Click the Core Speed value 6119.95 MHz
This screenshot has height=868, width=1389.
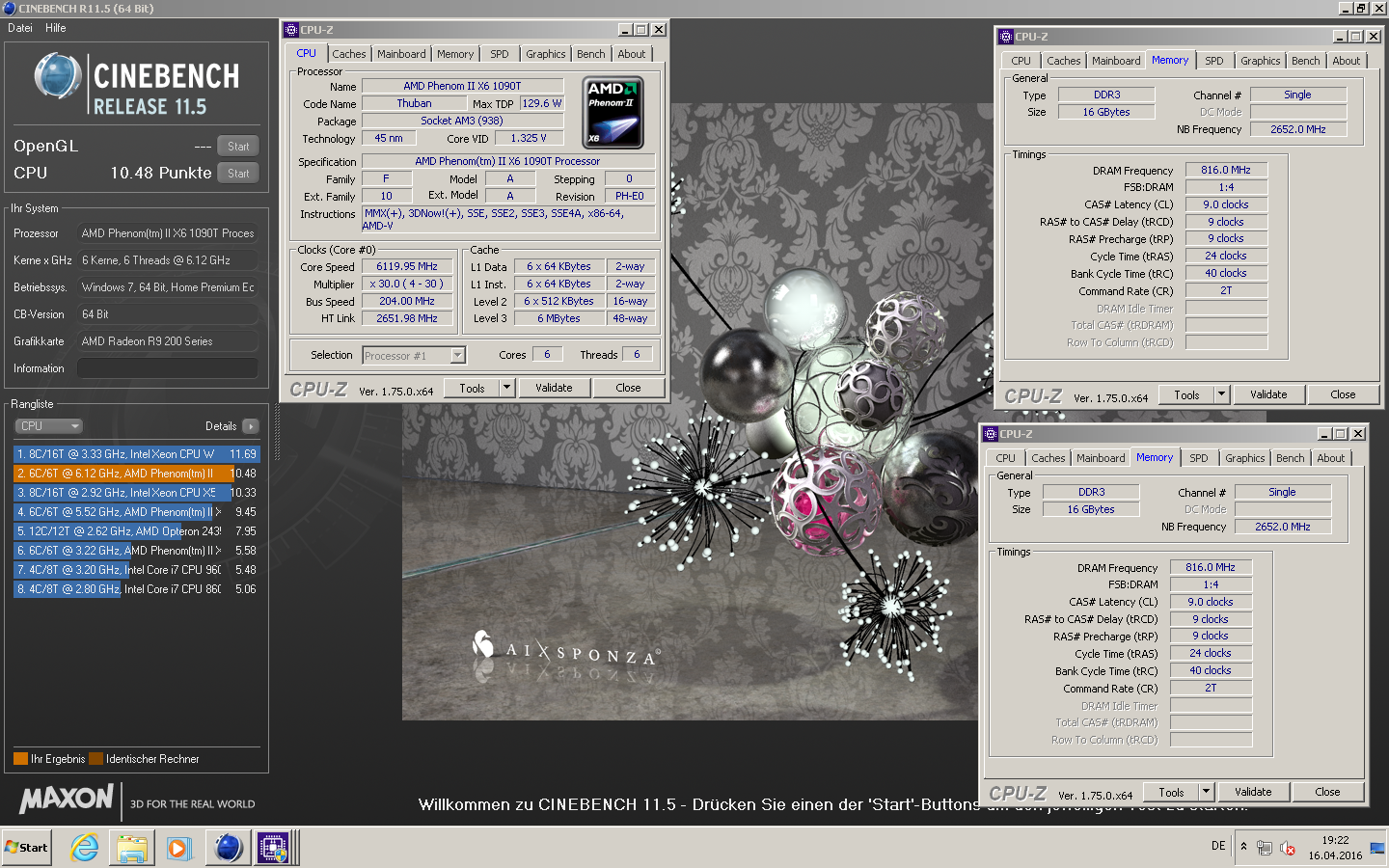(x=407, y=267)
